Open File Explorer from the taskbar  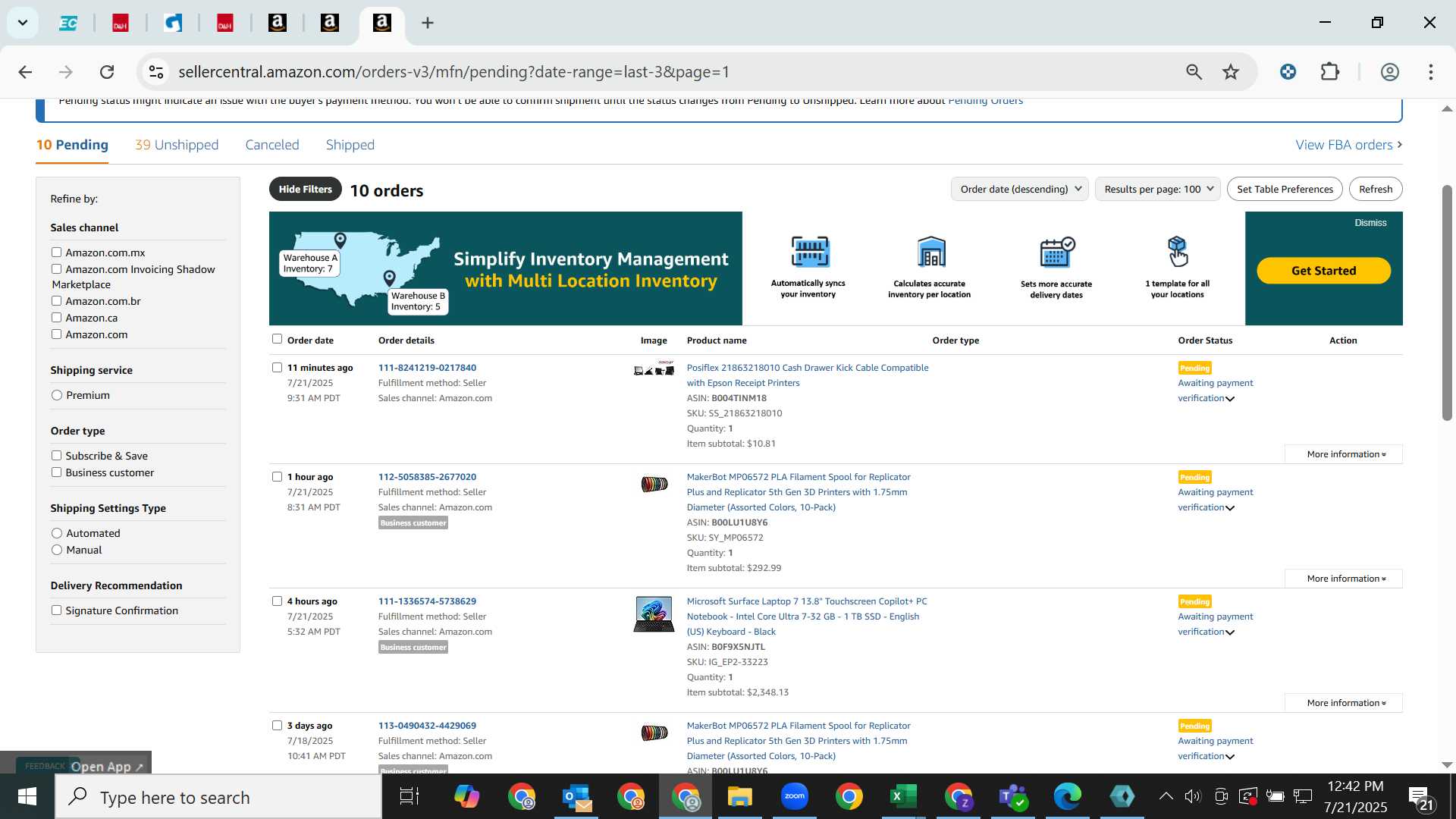[x=739, y=797]
